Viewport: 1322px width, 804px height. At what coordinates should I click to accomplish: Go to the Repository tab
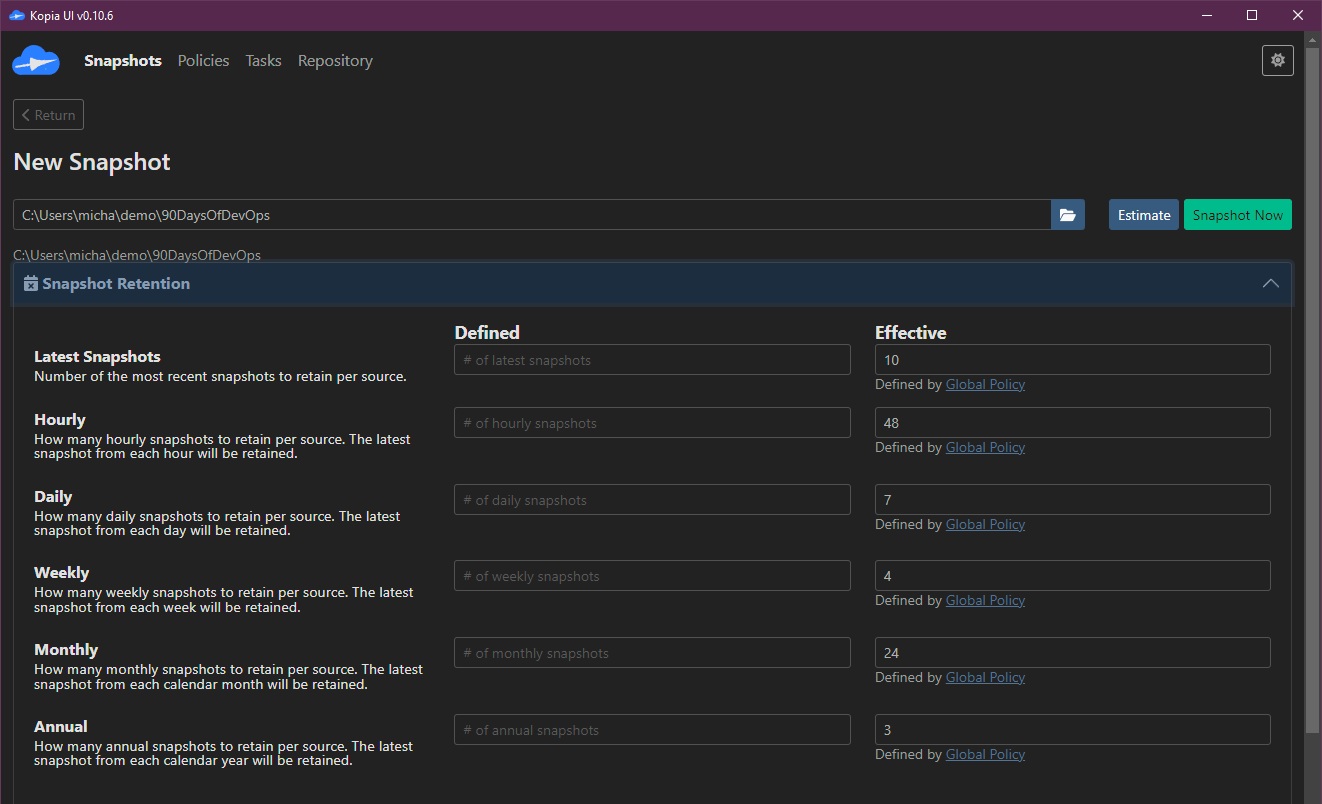click(335, 61)
